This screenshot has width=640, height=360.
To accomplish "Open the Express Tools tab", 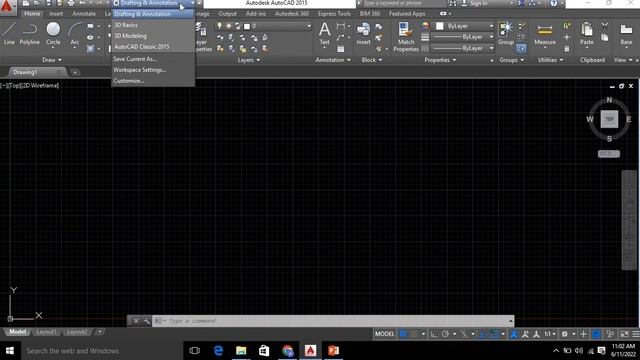I will point(334,13).
